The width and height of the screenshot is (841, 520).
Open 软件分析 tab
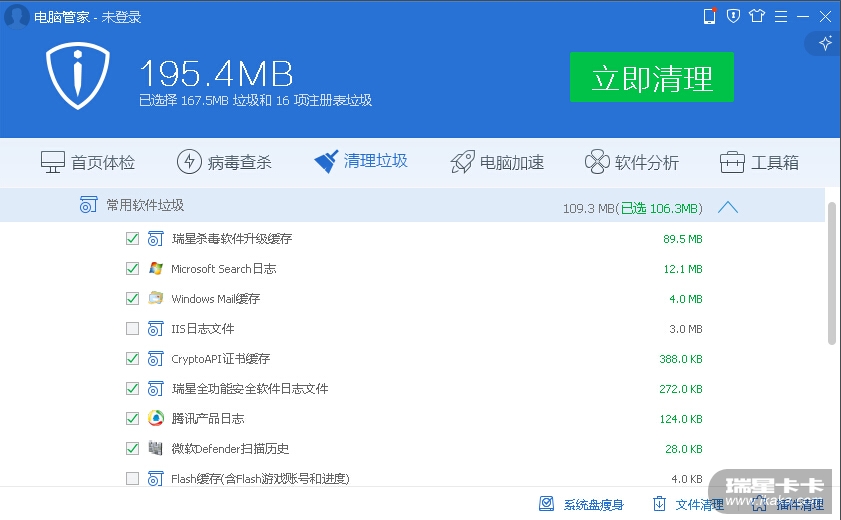632,162
